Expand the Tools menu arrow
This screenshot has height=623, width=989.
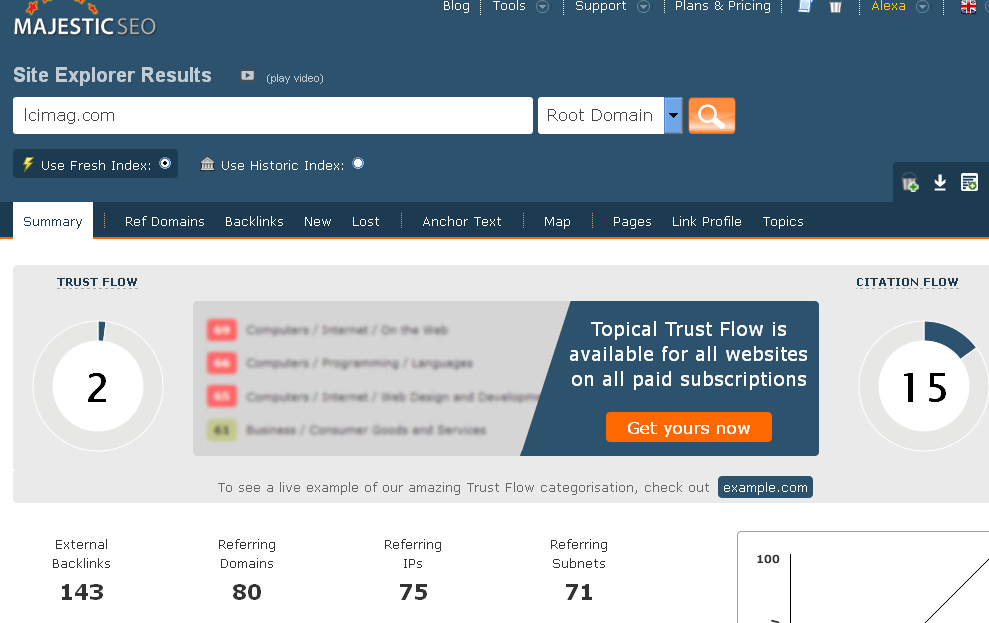(x=542, y=6)
